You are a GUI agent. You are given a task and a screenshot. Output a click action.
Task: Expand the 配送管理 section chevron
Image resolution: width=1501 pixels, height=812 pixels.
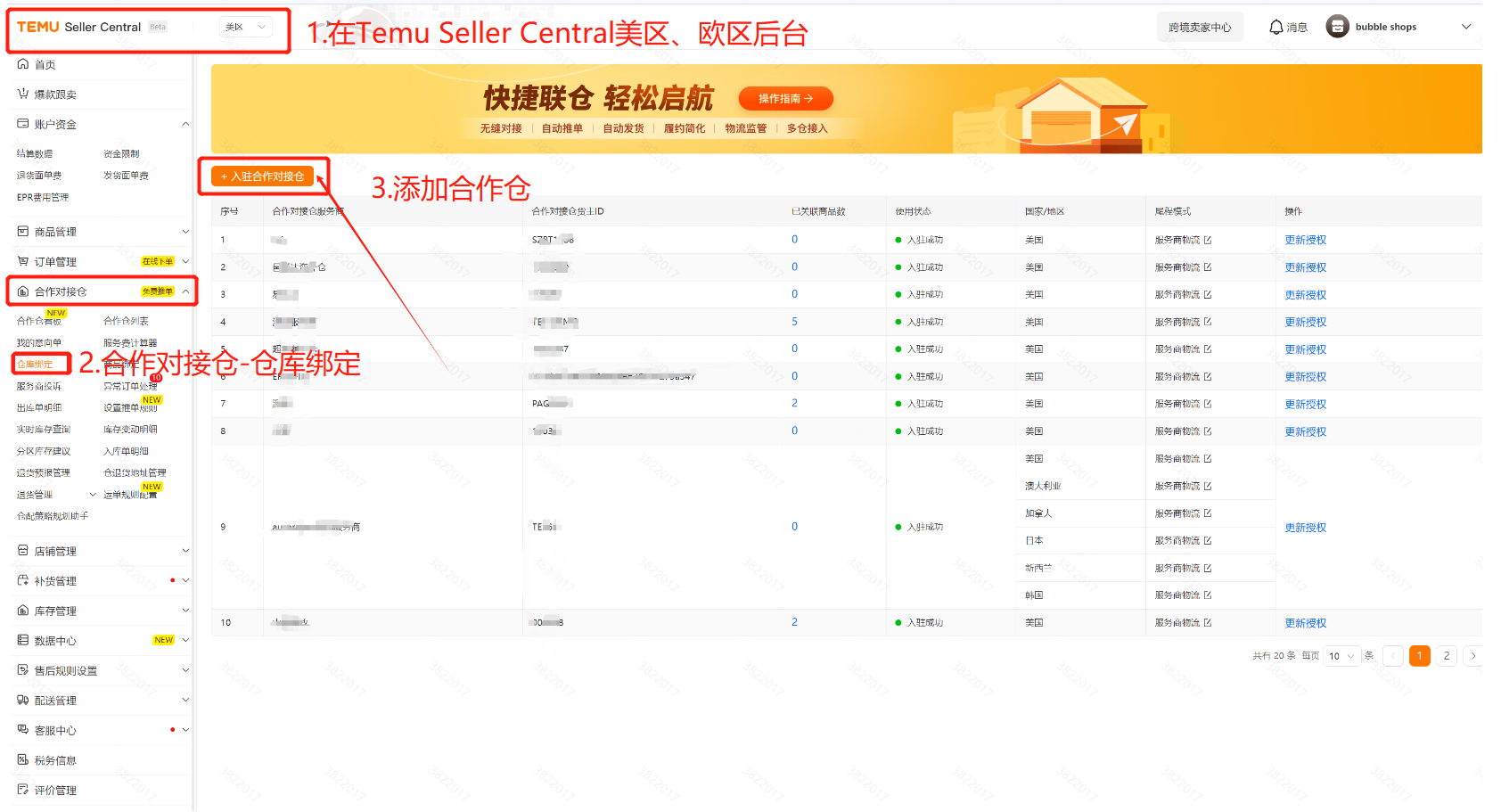click(185, 701)
